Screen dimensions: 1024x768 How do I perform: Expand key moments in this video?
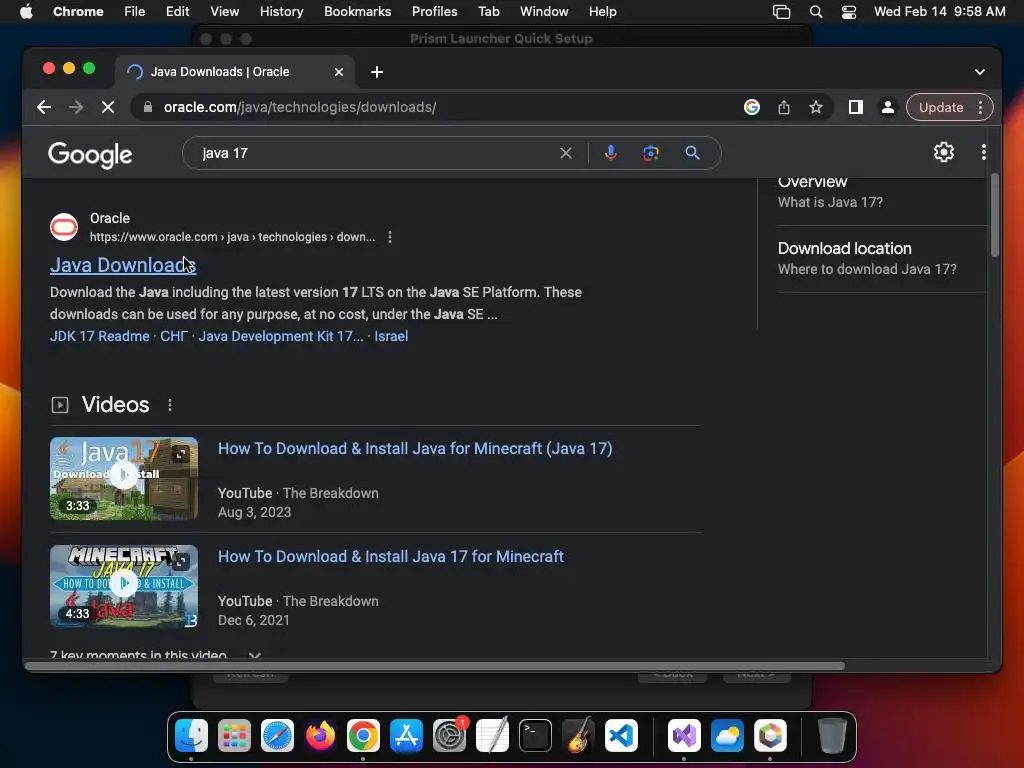(x=255, y=654)
